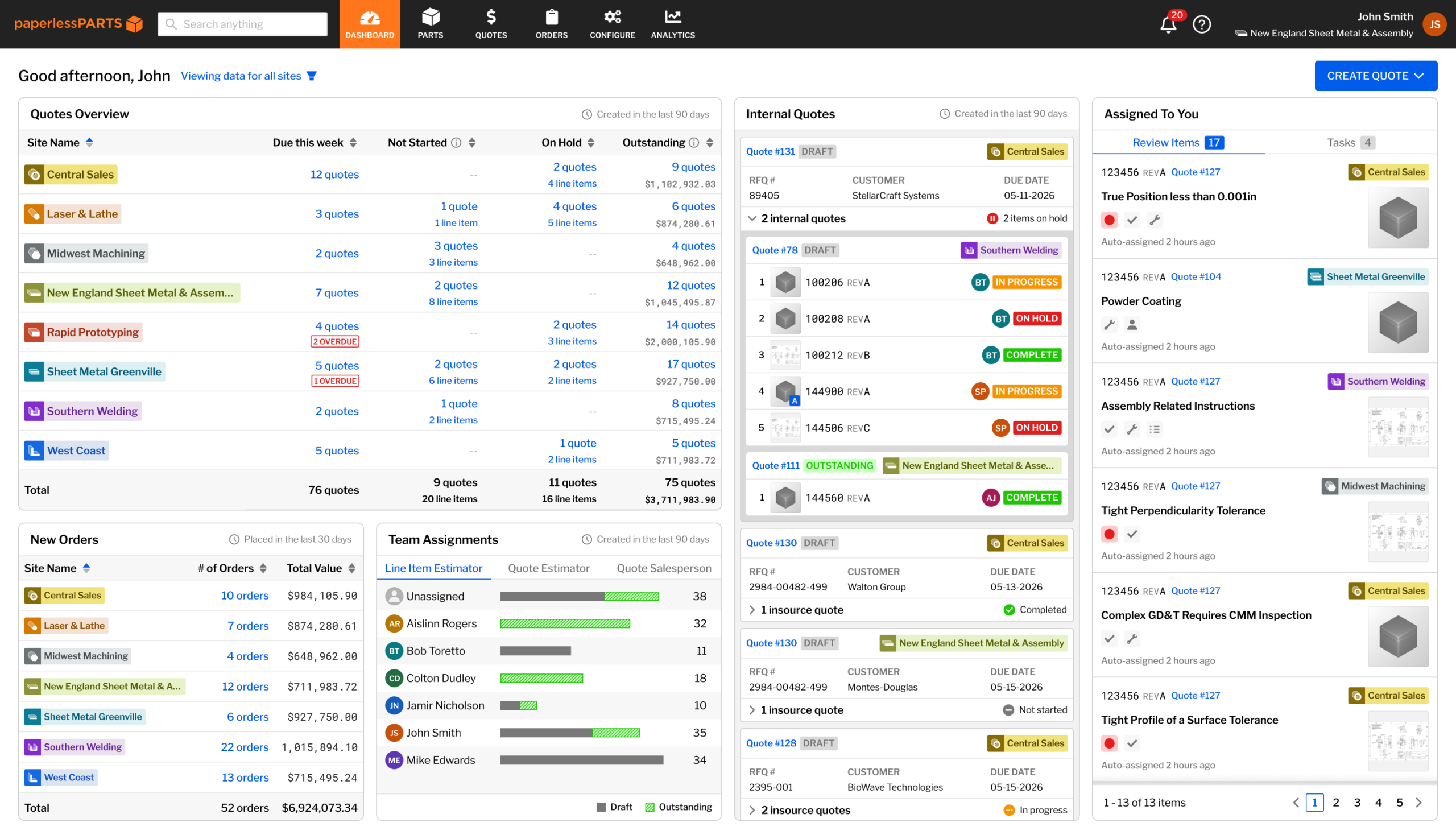Image resolution: width=1456 pixels, height=839 pixels.
Task: Click 22 orders for Southern Welding
Action: point(245,747)
